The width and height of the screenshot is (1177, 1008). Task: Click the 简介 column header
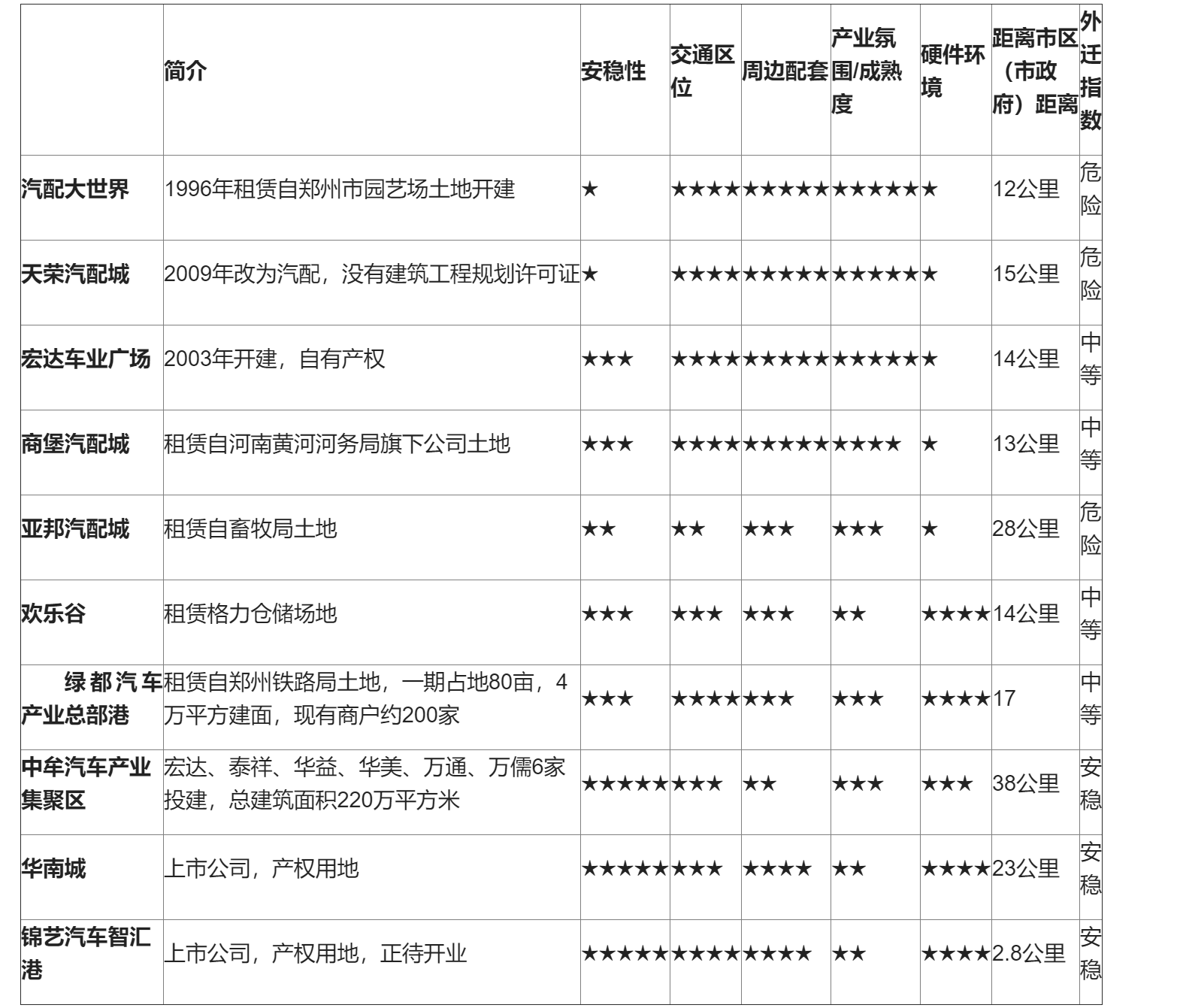tap(185, 71)
